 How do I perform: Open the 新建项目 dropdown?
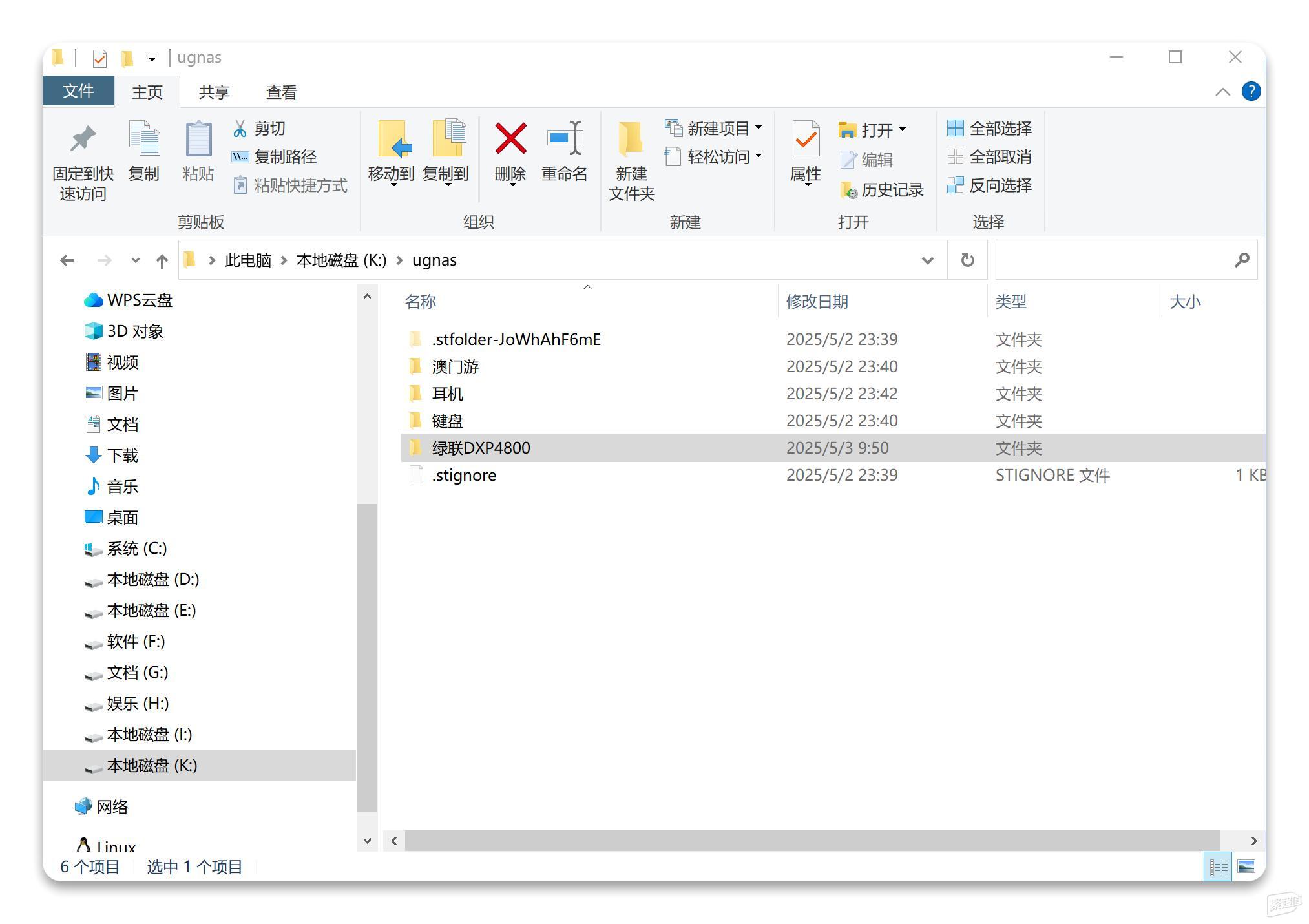(713, 129)
